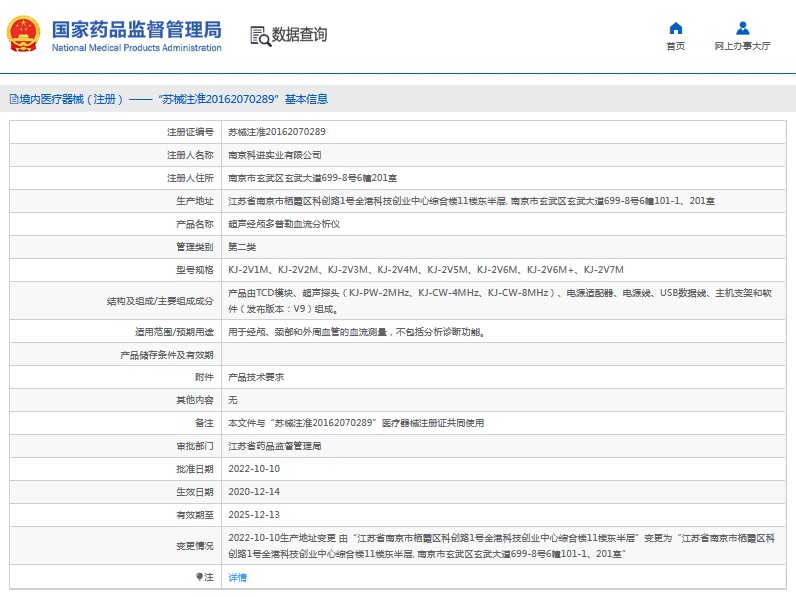The width and height of the screenshot is (796, 597).
Task: Click expiry date 2025-12-13
Action: pos(254,515)
